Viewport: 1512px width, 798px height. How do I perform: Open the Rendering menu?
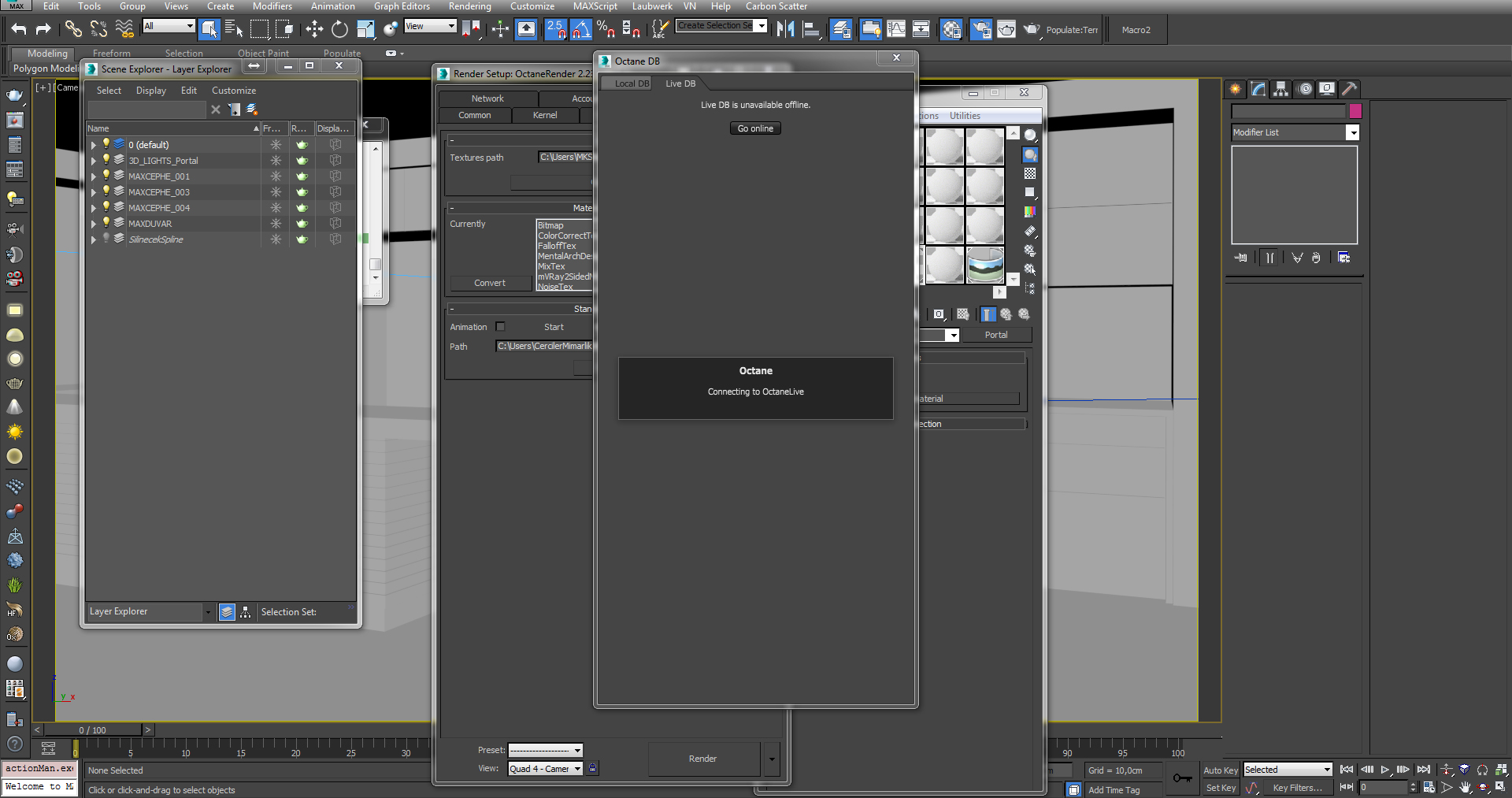(x=469, y=6)
